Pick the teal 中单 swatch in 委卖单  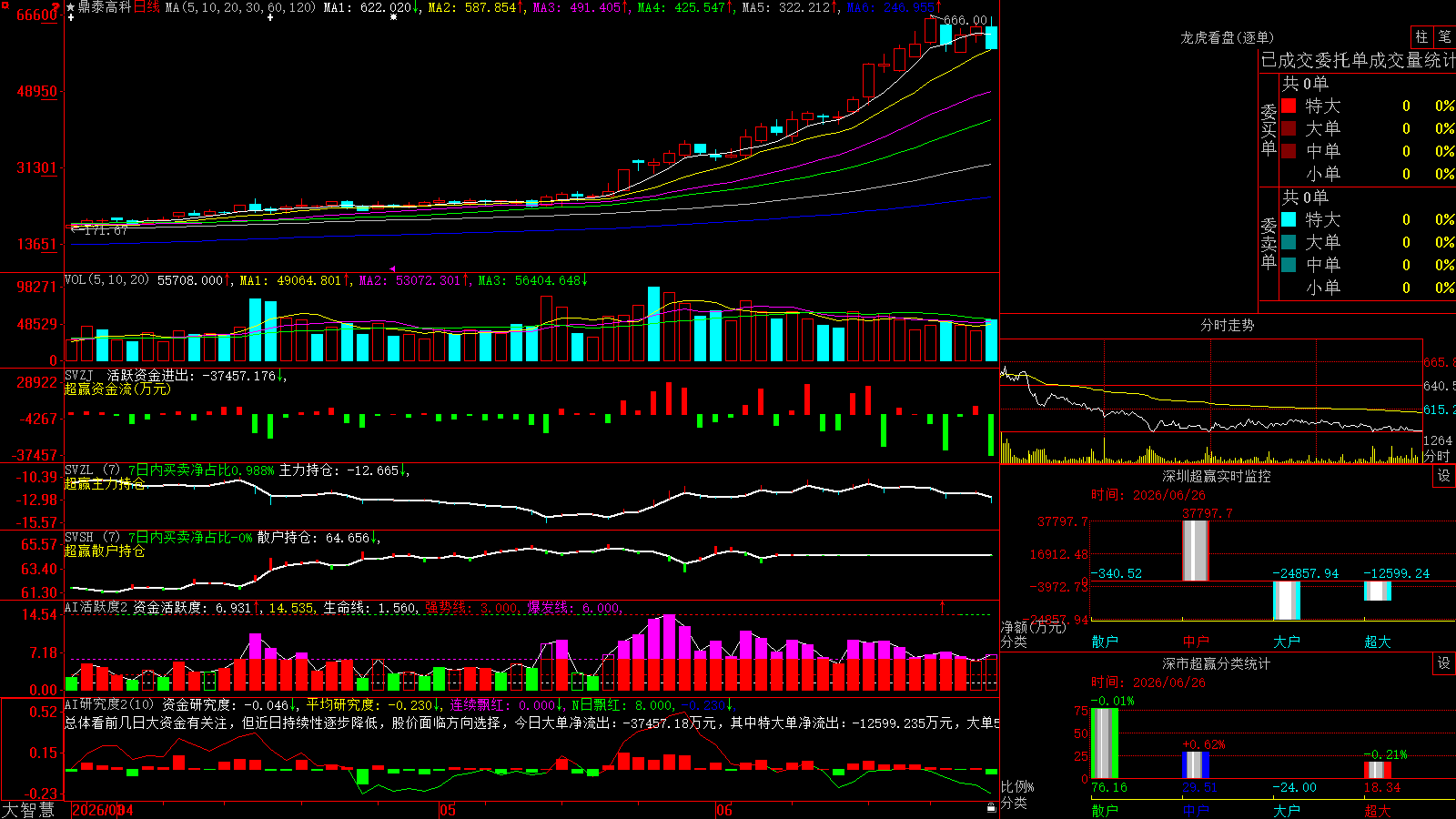tap(1289, 264)
